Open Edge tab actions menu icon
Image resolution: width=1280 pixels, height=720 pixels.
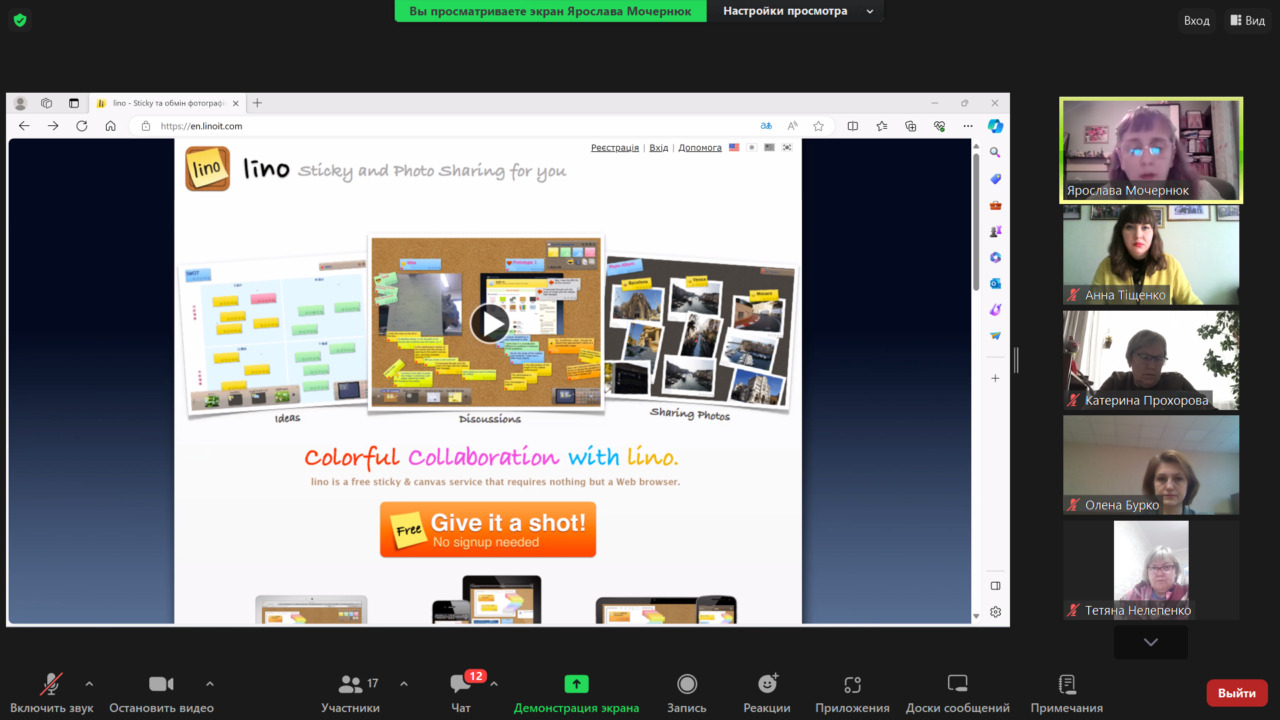click(73, 103)
